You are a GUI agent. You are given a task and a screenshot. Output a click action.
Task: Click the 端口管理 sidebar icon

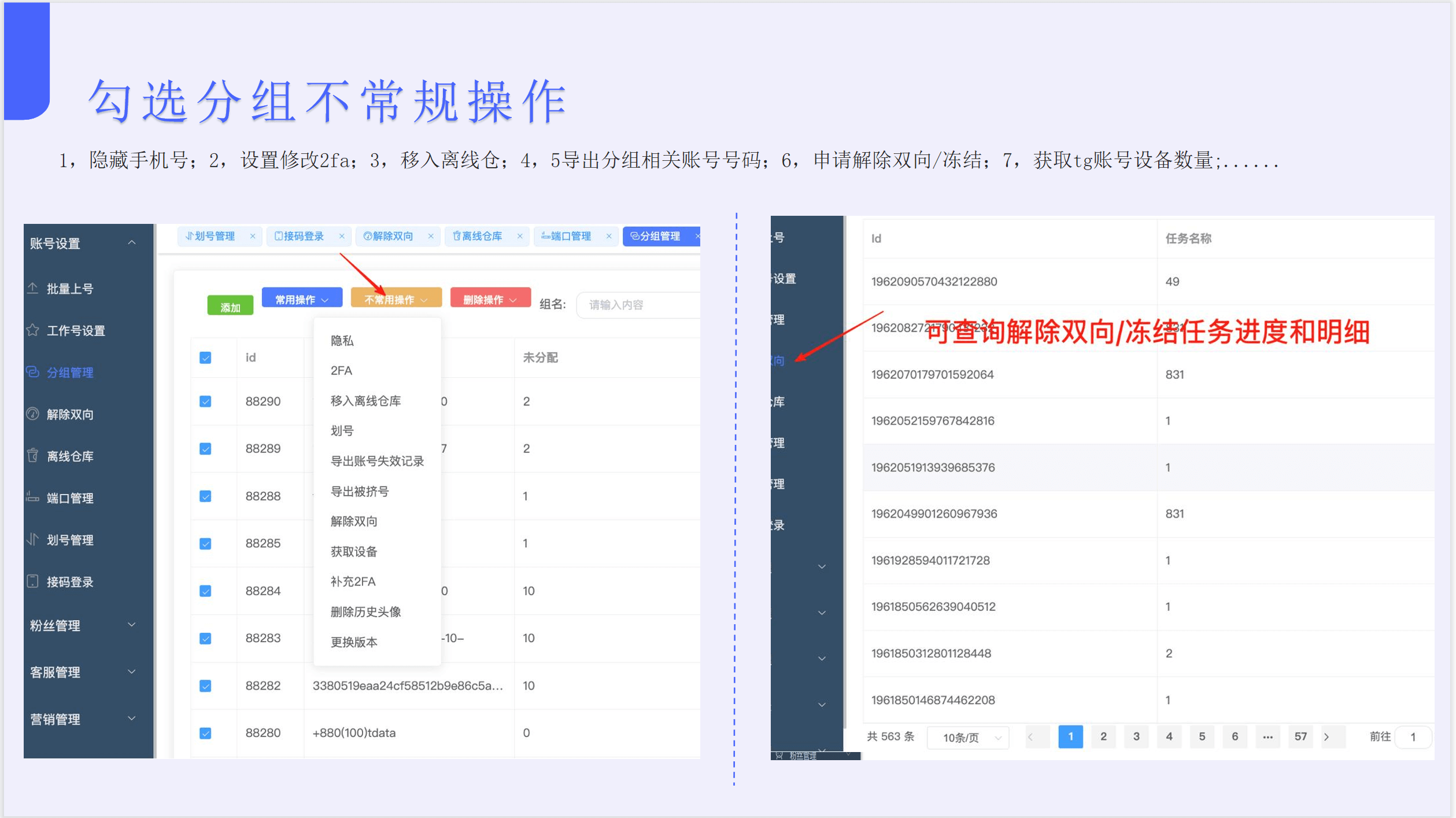(x=33, y=498)
